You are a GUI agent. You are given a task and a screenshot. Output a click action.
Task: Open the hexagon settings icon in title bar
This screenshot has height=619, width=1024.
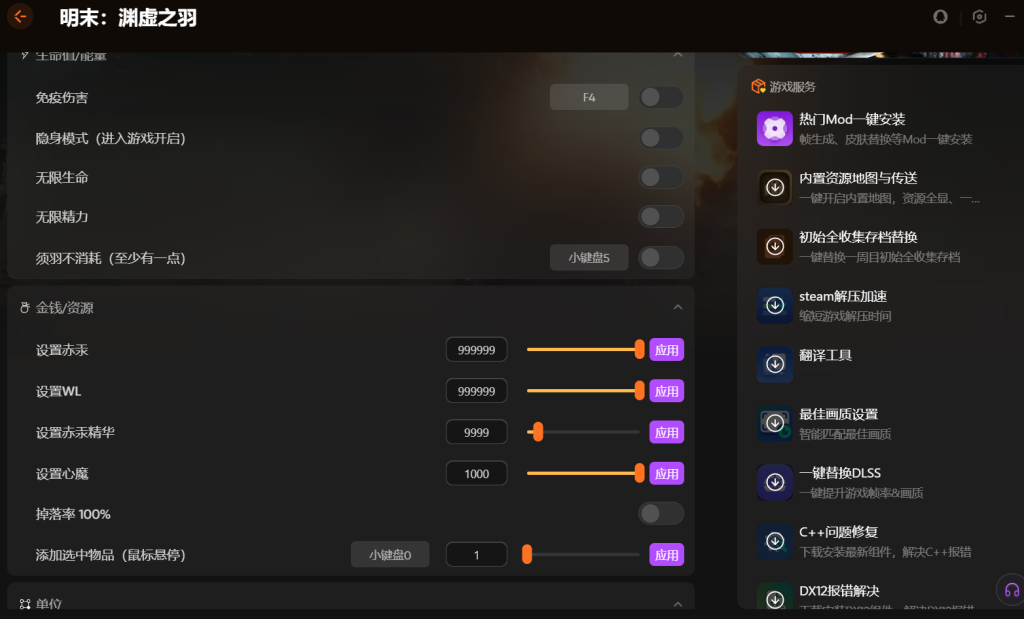[979, 17]
